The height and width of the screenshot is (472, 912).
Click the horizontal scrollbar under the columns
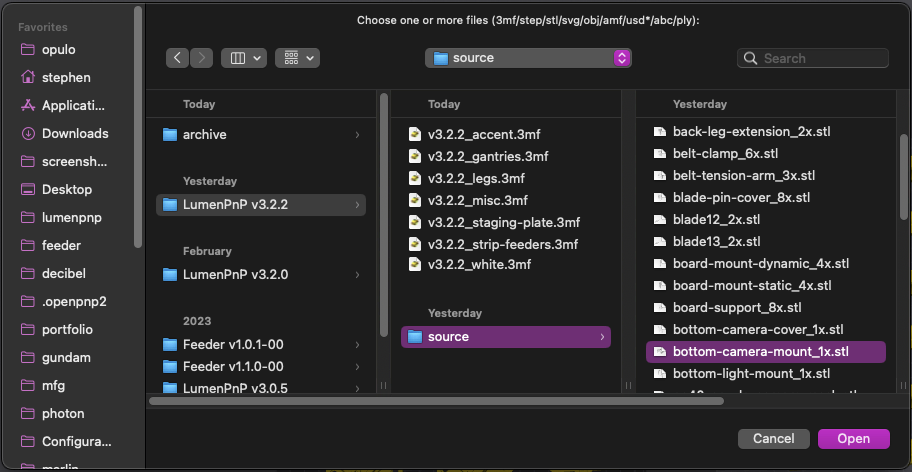(435, 401)
